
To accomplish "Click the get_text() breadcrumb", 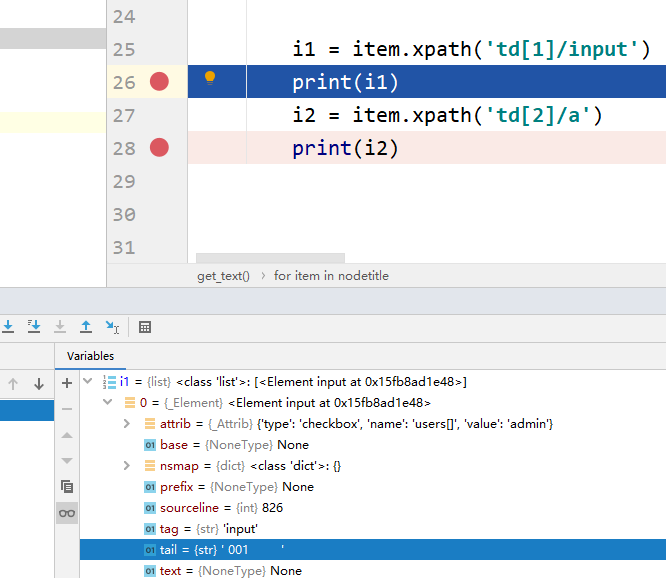I will 223,276.
